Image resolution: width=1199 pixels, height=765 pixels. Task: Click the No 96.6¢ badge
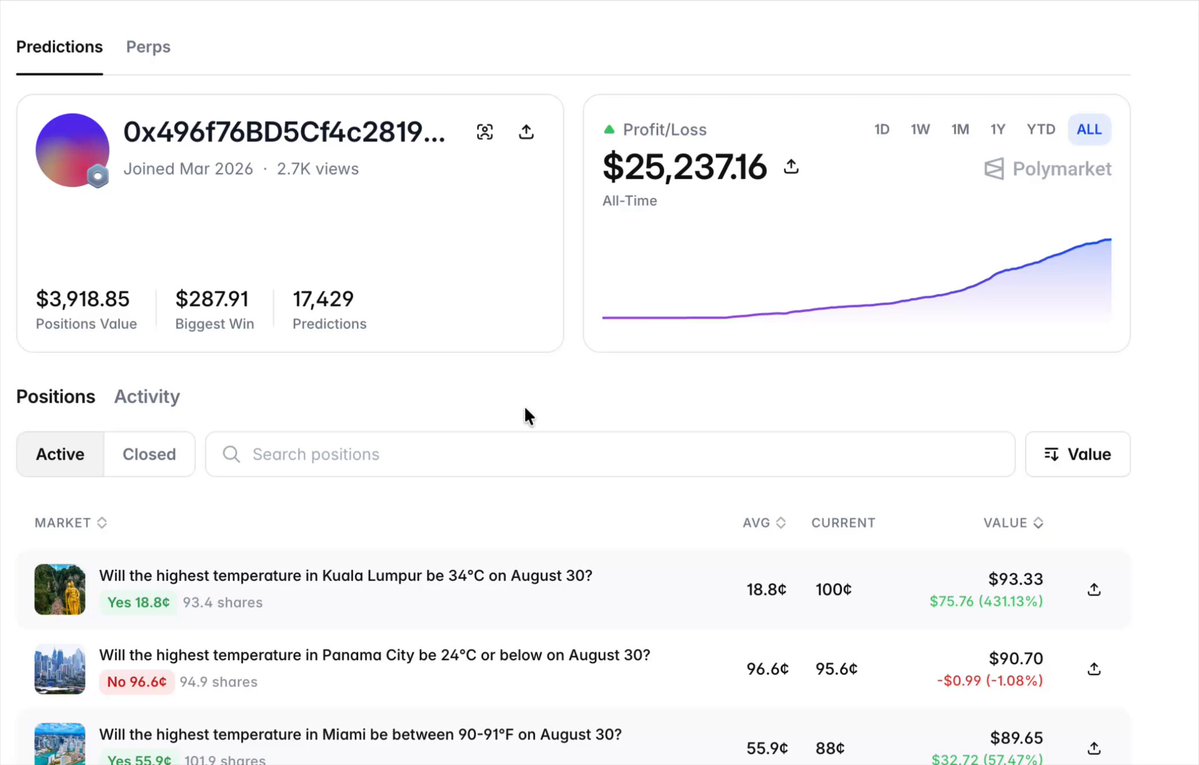(x=137, y=682)
